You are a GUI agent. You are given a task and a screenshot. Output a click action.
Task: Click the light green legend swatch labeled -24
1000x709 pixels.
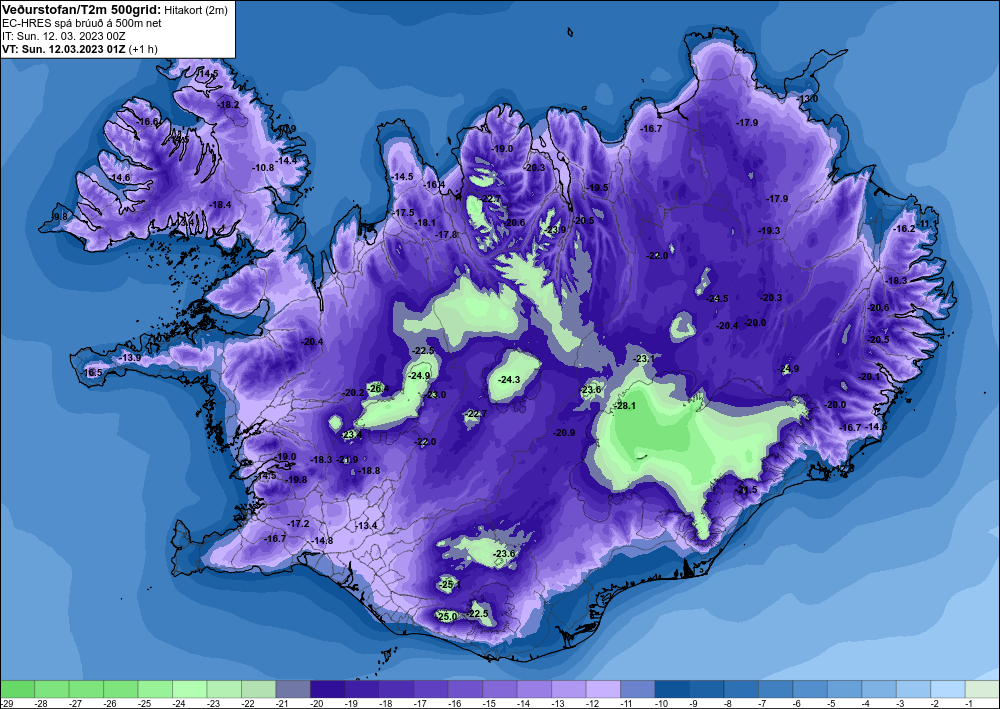[189, 689]
